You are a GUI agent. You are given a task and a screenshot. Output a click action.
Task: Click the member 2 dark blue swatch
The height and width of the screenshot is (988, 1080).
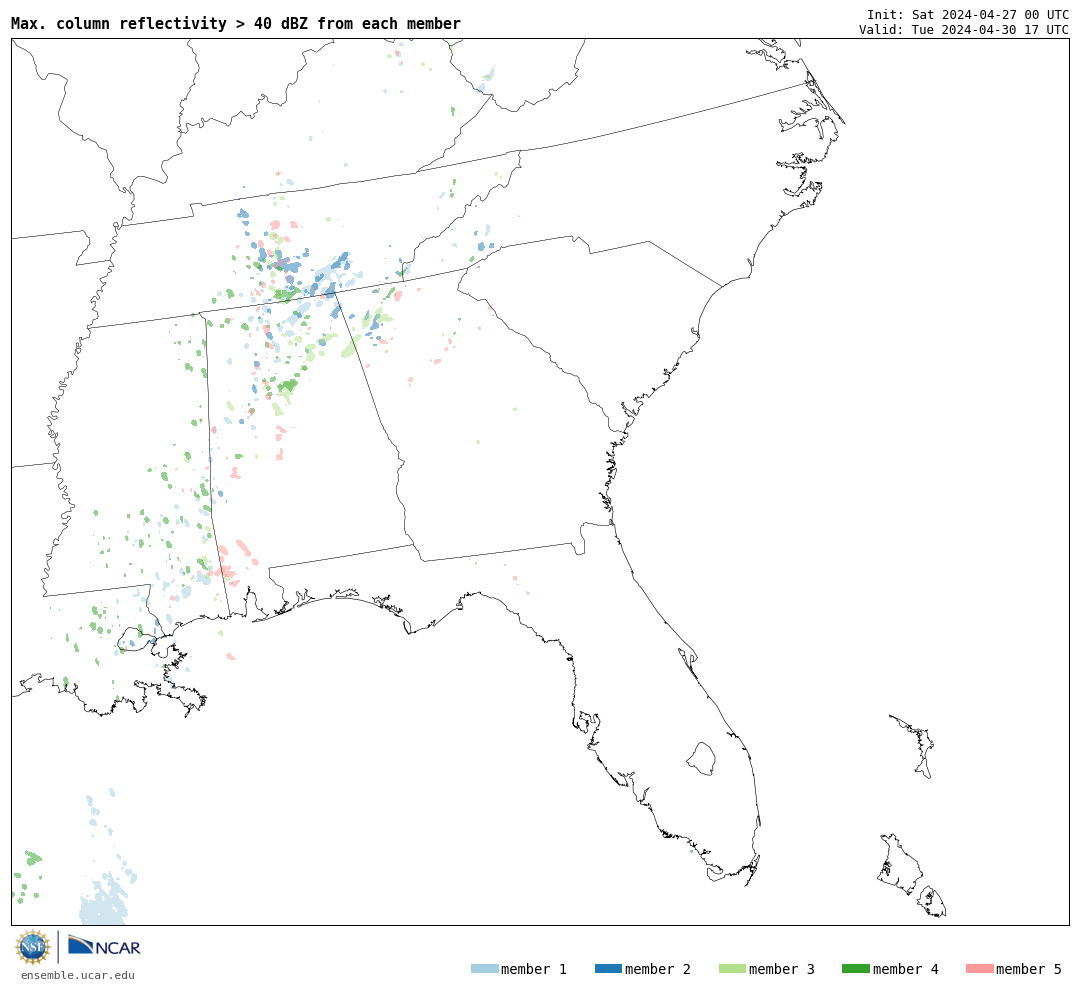608,968
